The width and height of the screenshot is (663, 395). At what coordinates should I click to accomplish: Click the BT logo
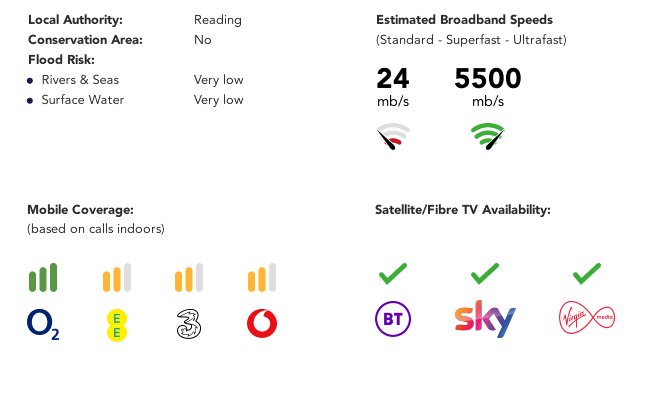coord(393,318)
